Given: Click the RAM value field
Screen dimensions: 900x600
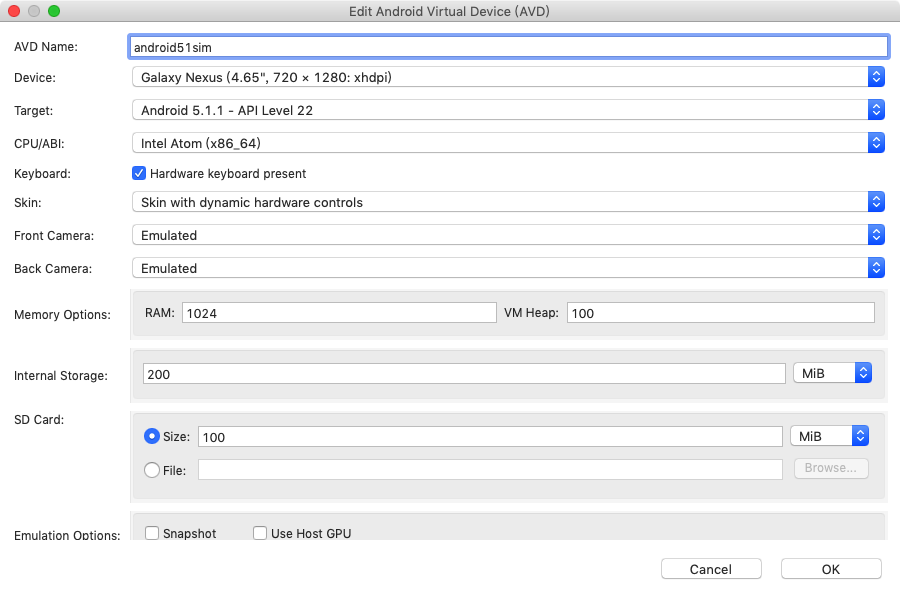Looking at the screenshot, I should (338, 313).
